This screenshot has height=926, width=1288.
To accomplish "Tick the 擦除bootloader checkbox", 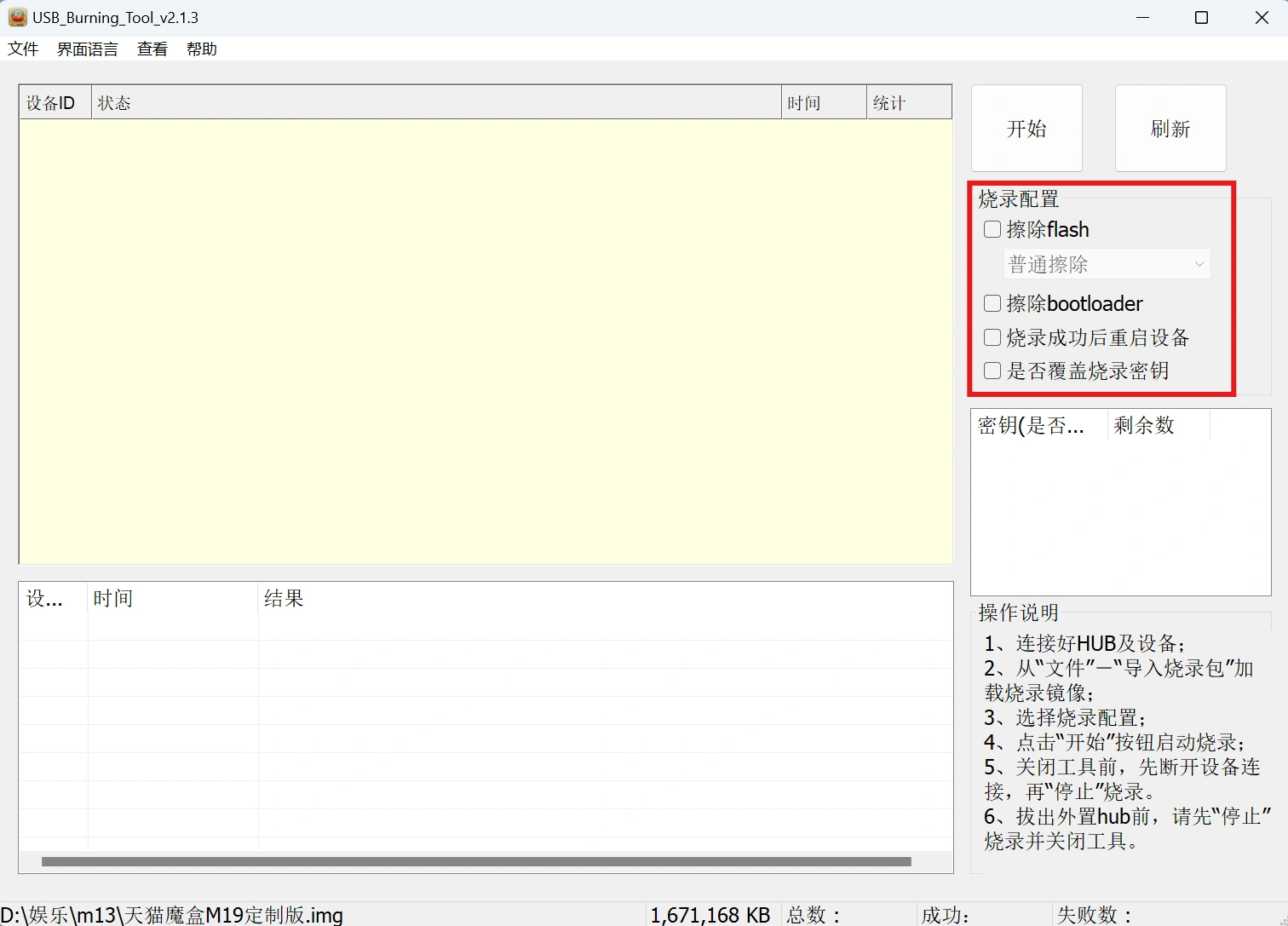I will coord(992,303).
